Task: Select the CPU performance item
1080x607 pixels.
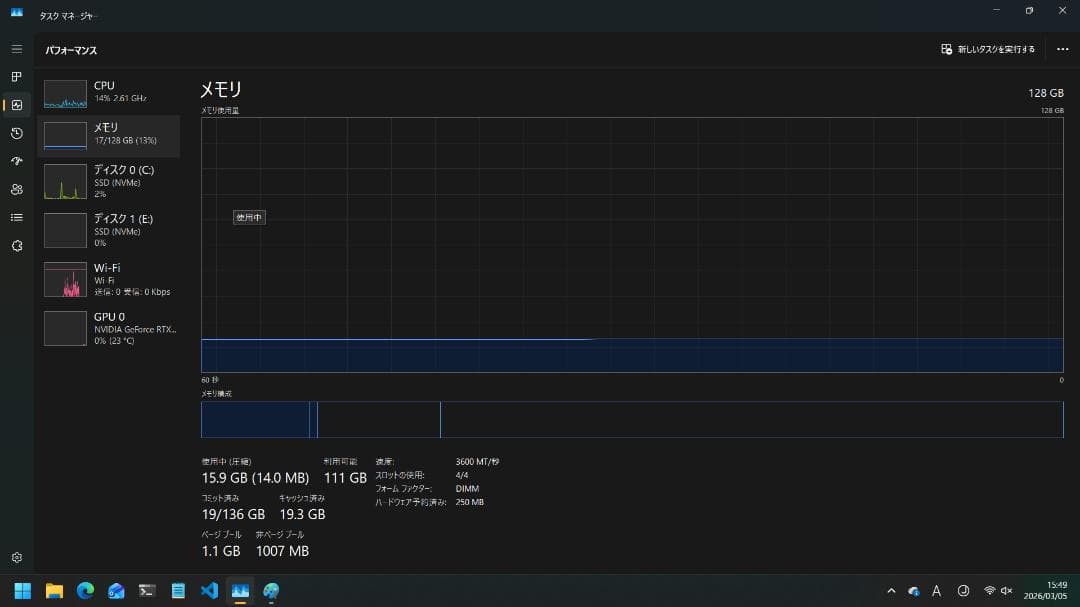Action: click(108, 93)
